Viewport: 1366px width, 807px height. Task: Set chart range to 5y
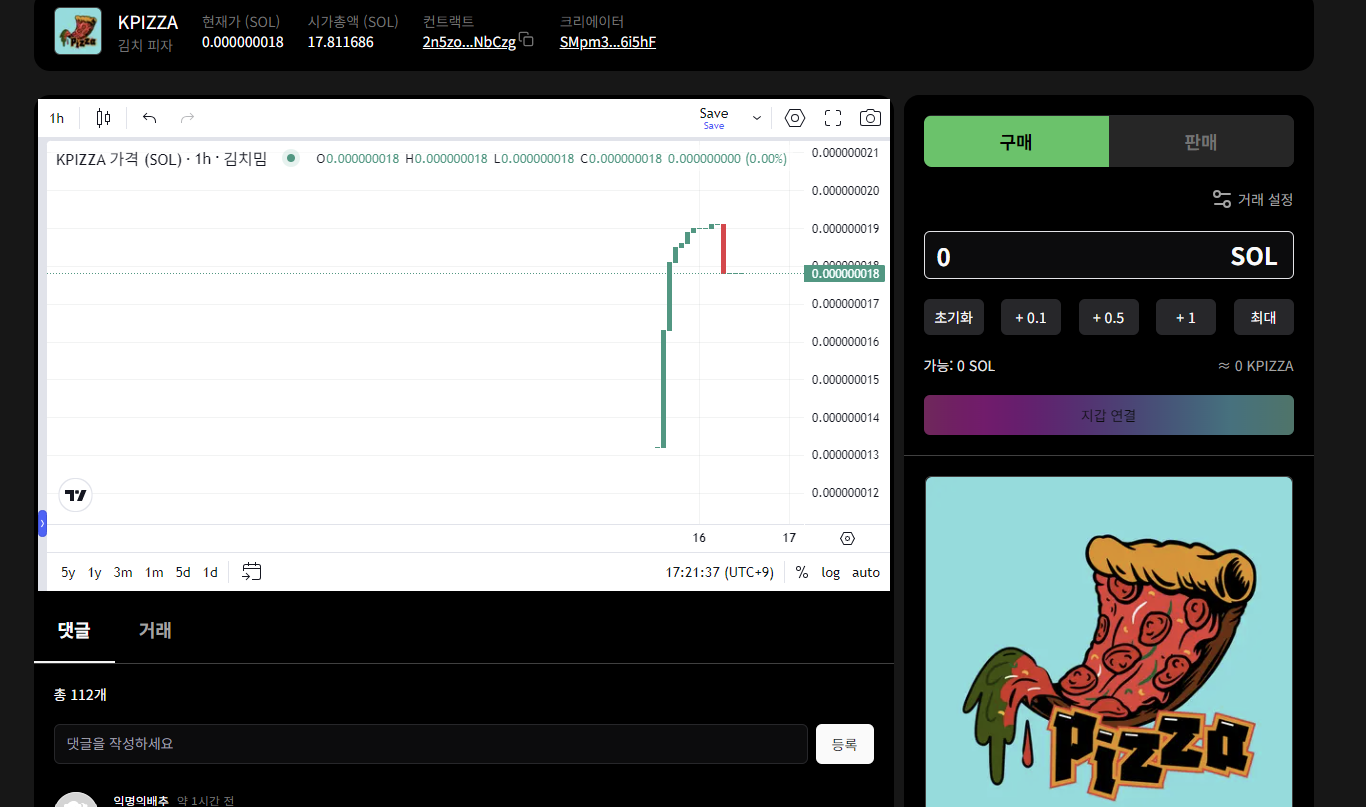(x=68, y=572)
